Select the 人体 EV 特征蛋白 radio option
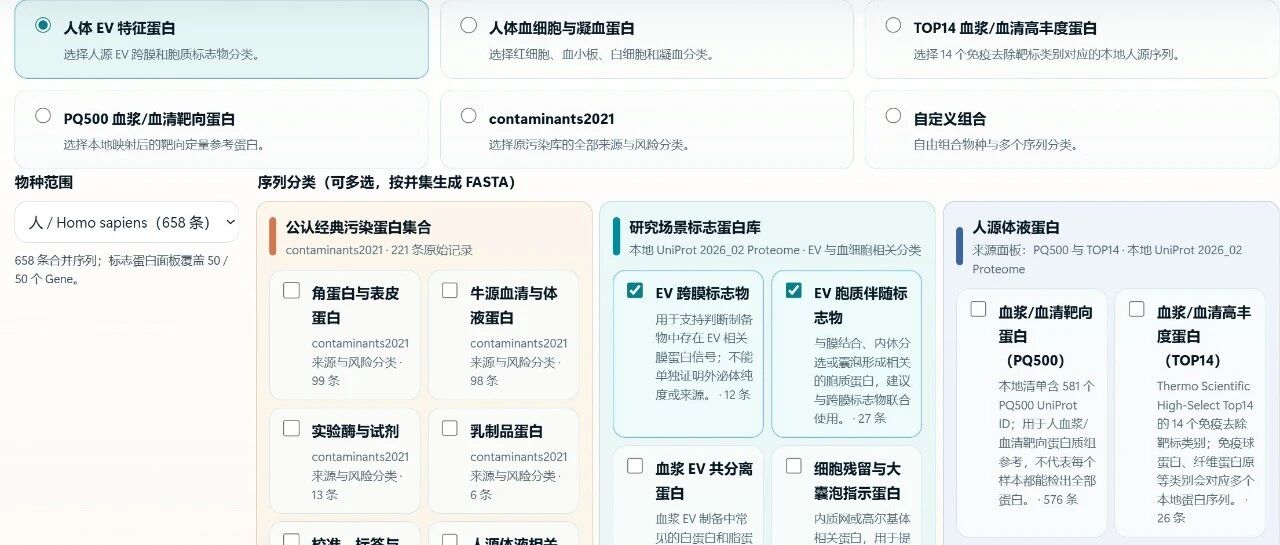This screenshot has width=1280, height=545. (x=43, y=26)
